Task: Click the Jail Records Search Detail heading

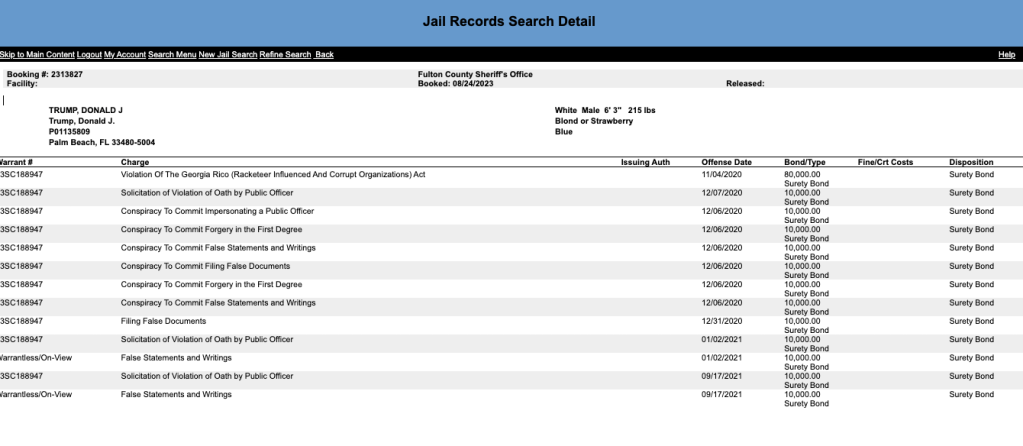Action: click(511, 20)
